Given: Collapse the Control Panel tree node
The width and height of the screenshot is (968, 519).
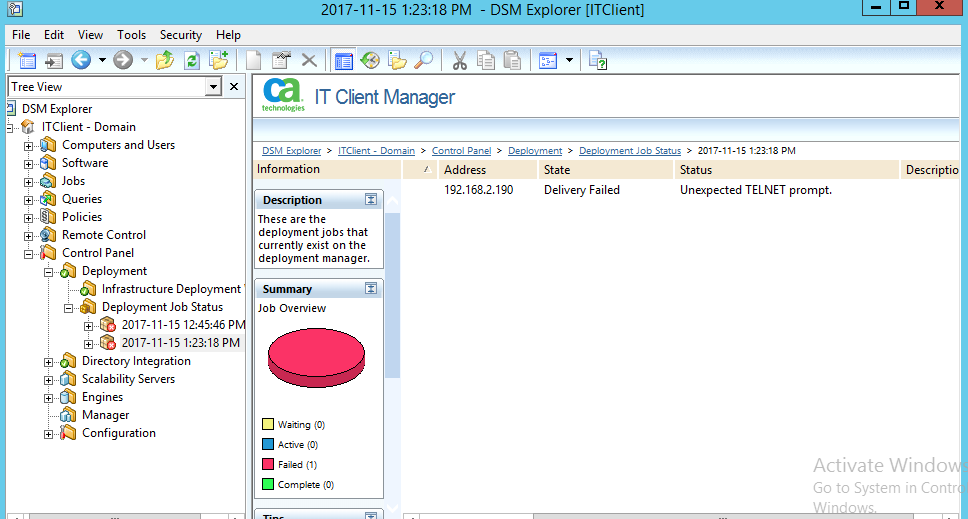Looking at the screenshot, I should (28, 254).
